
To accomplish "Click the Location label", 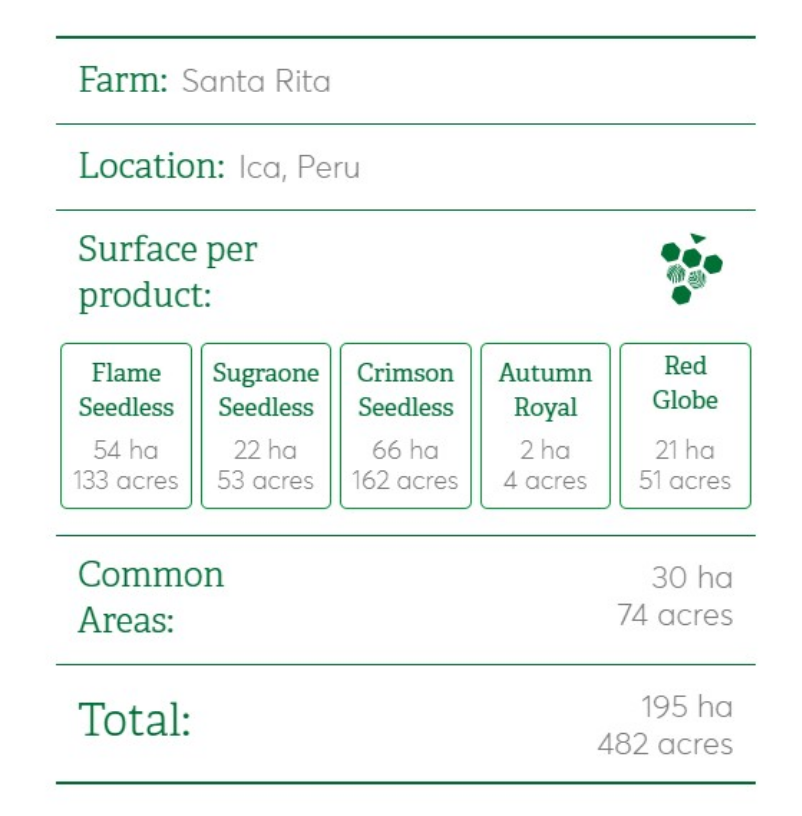I will (x=151, y=166).
